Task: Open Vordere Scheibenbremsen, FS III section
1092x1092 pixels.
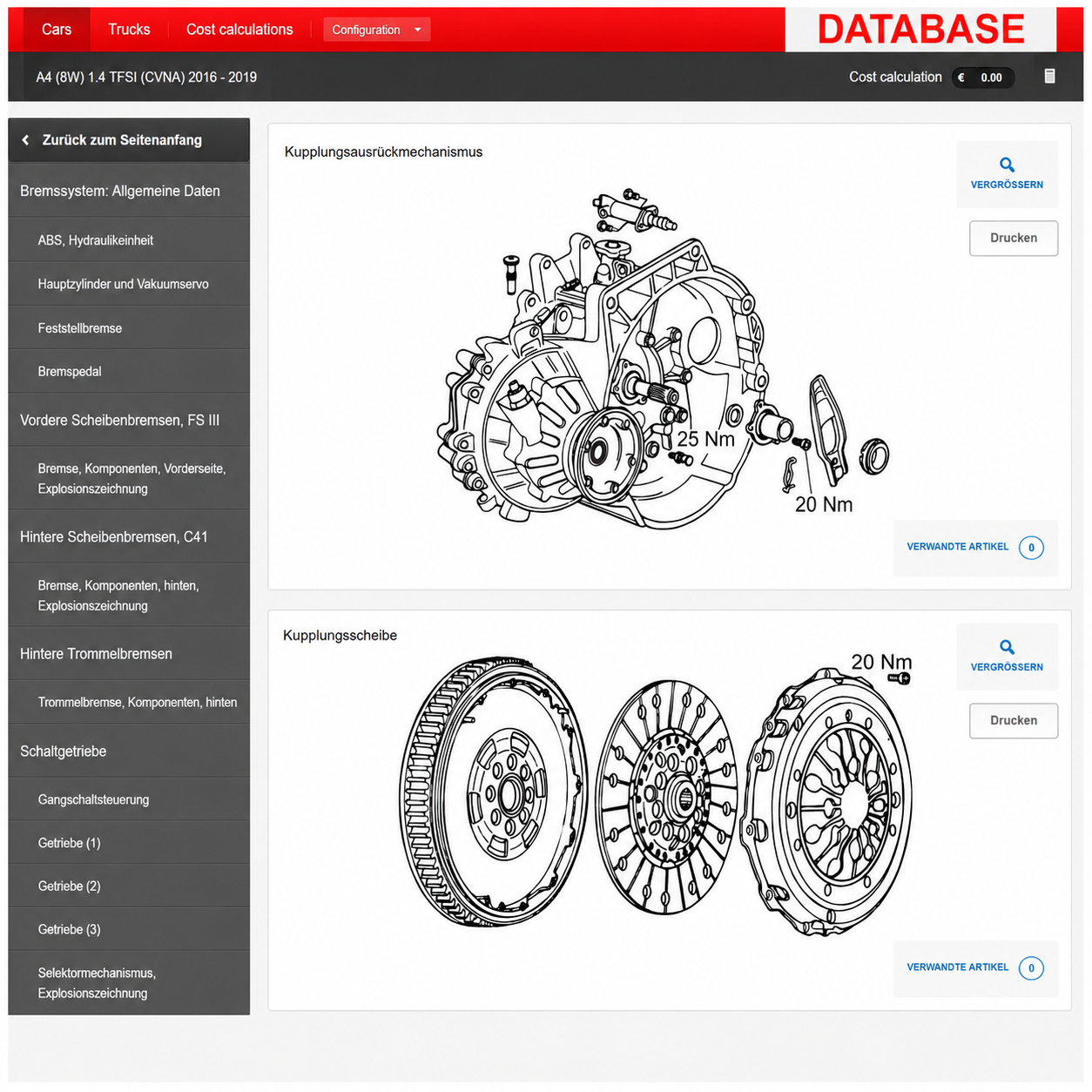Action: tap(129, 420)
